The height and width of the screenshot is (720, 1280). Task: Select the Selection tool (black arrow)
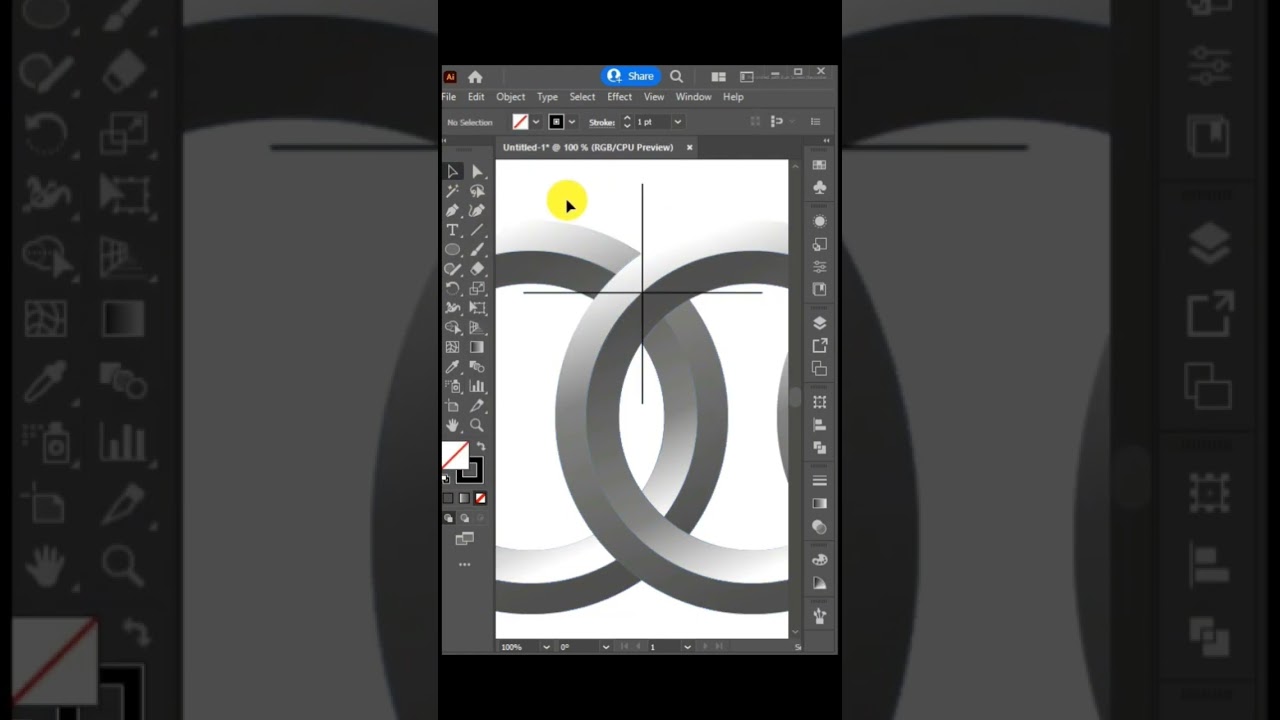tap(453, 172)
